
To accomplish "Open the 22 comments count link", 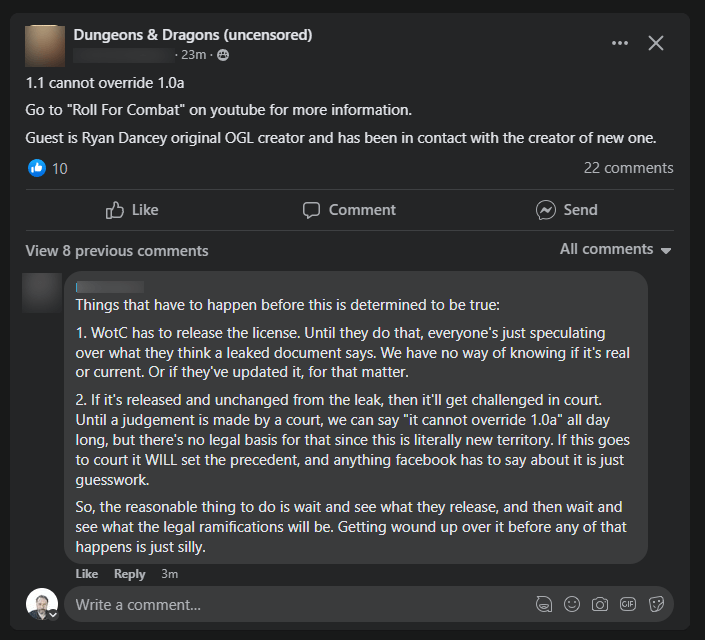I will coord(628,168).
